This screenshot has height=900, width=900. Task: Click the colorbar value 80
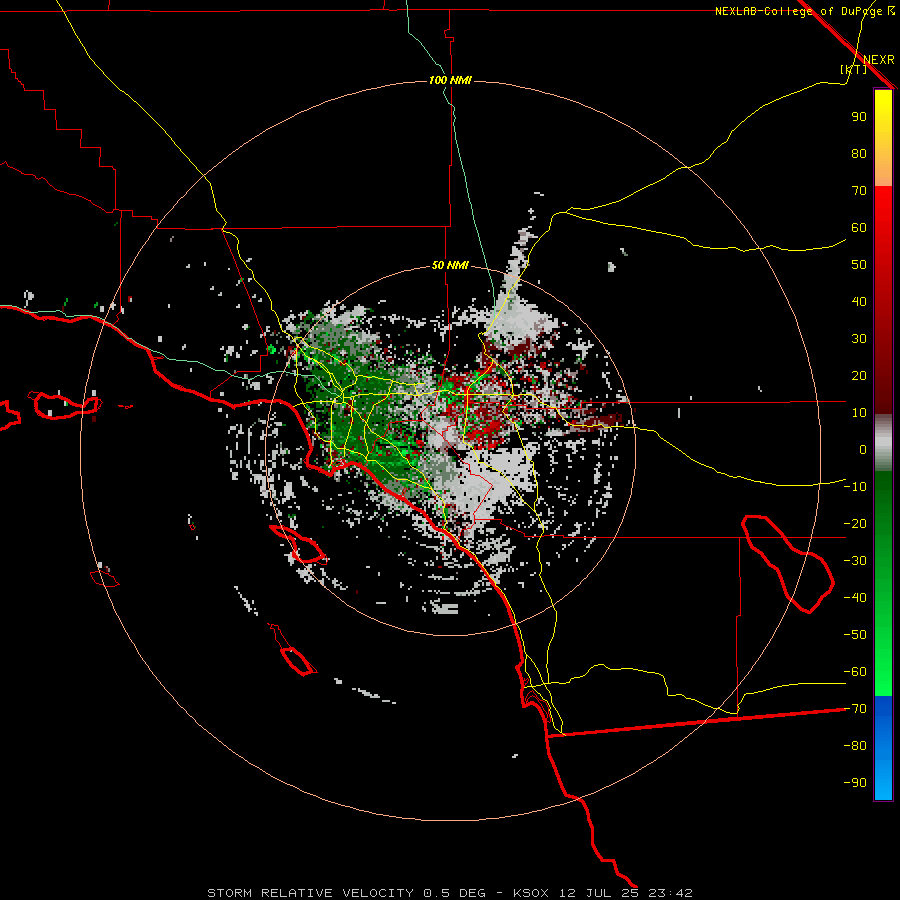click(x=859, y=154)
